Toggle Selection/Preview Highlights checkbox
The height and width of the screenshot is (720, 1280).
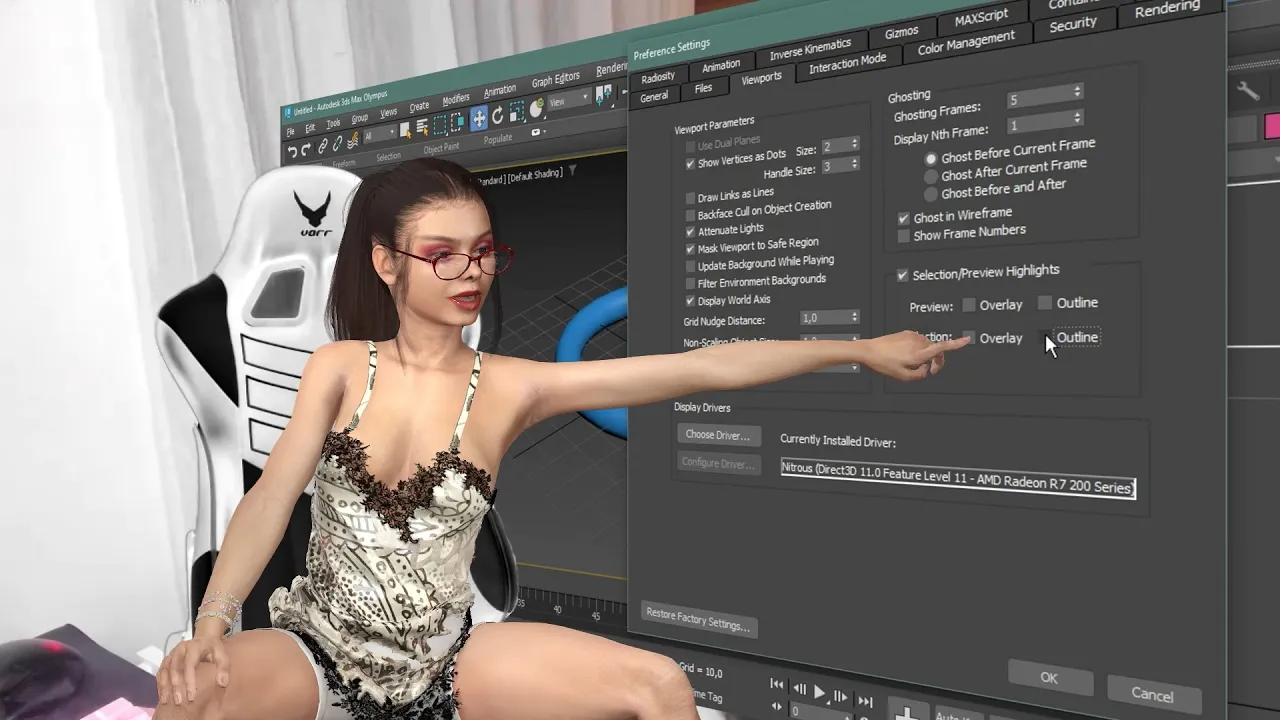902,275
